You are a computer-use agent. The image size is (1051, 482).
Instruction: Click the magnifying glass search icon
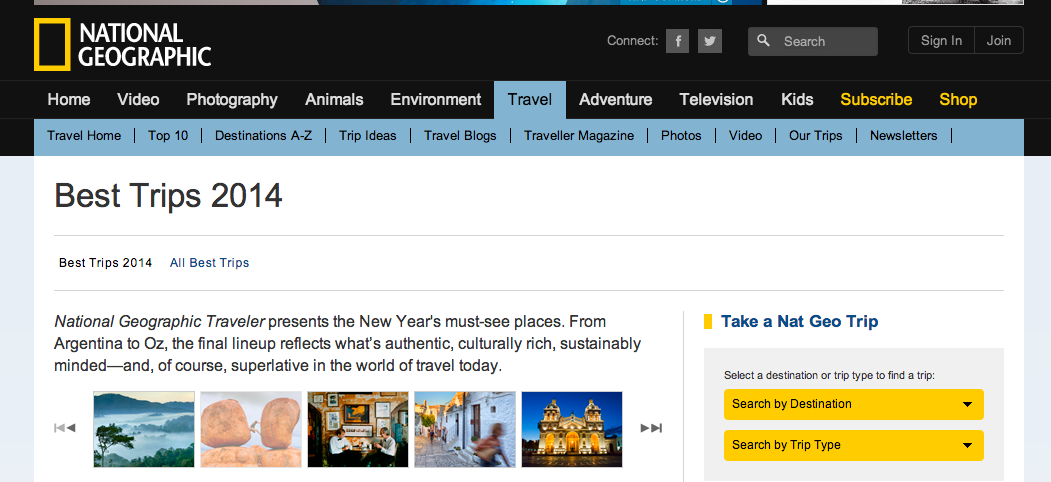click(763, 41)
